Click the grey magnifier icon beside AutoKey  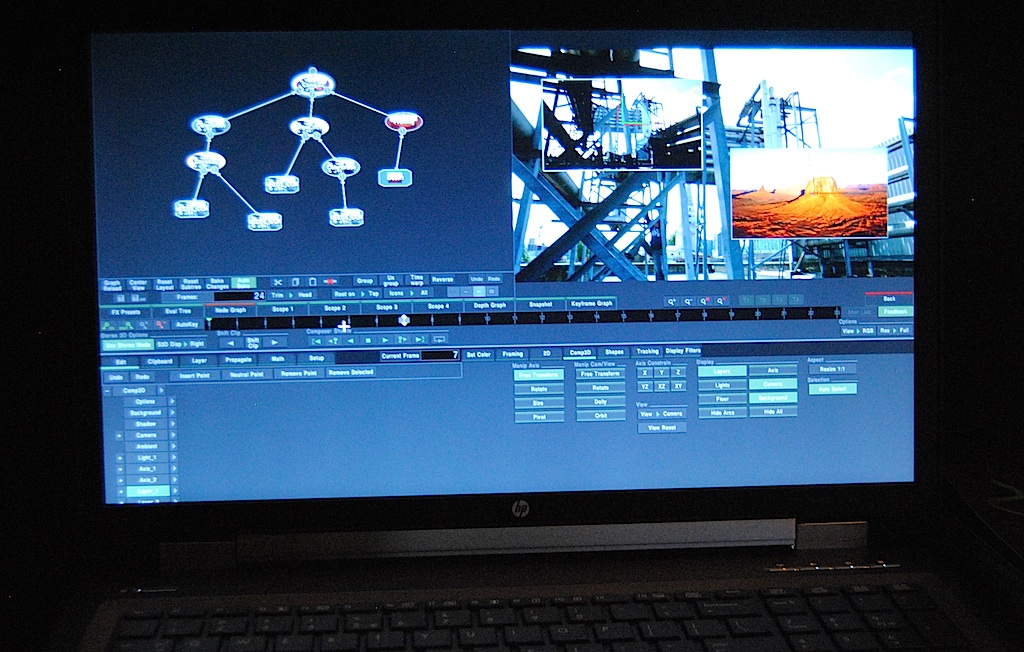[x=143, y=325]
